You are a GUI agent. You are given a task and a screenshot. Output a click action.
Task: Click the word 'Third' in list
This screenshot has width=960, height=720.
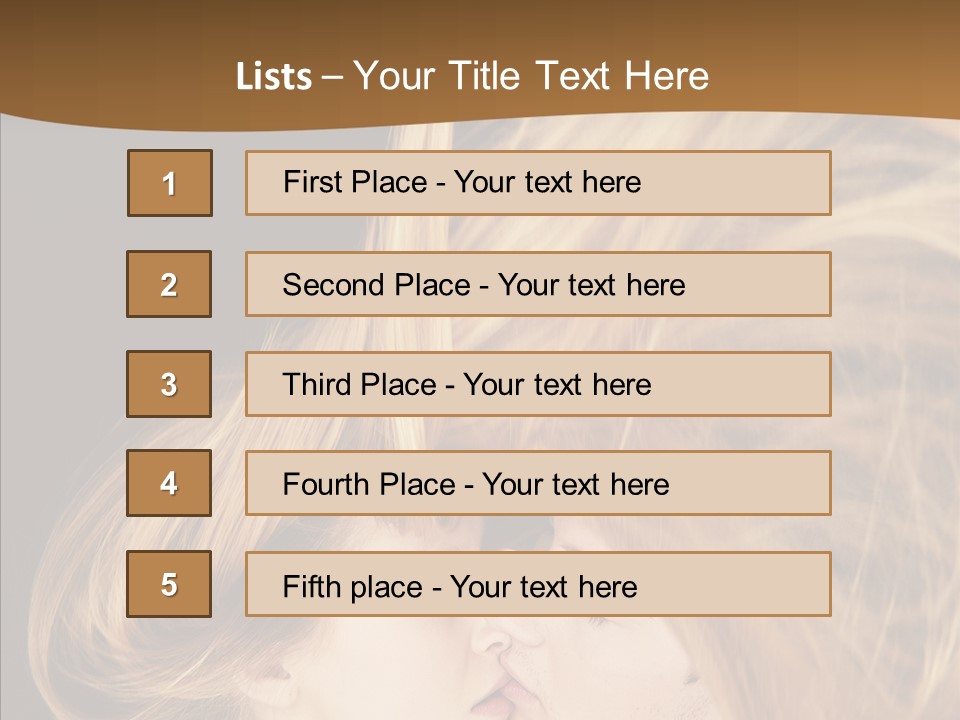click(317, 384)
